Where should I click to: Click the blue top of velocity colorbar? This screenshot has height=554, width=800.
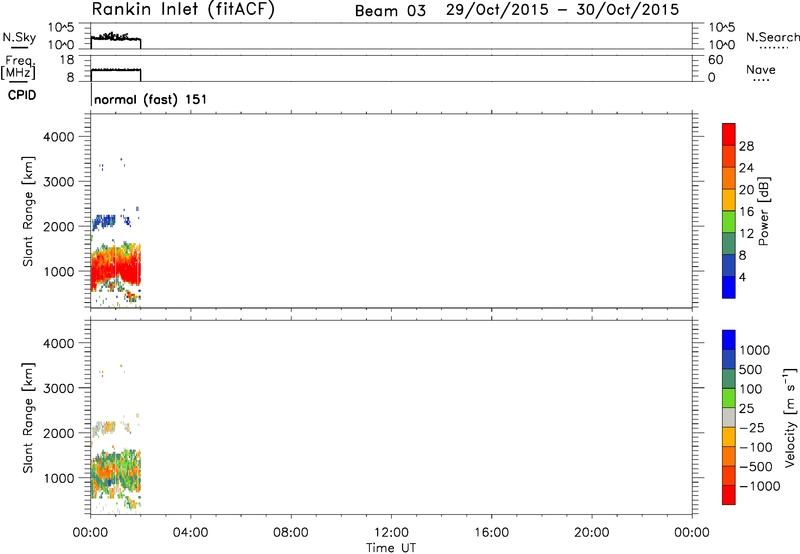(729, 340)
